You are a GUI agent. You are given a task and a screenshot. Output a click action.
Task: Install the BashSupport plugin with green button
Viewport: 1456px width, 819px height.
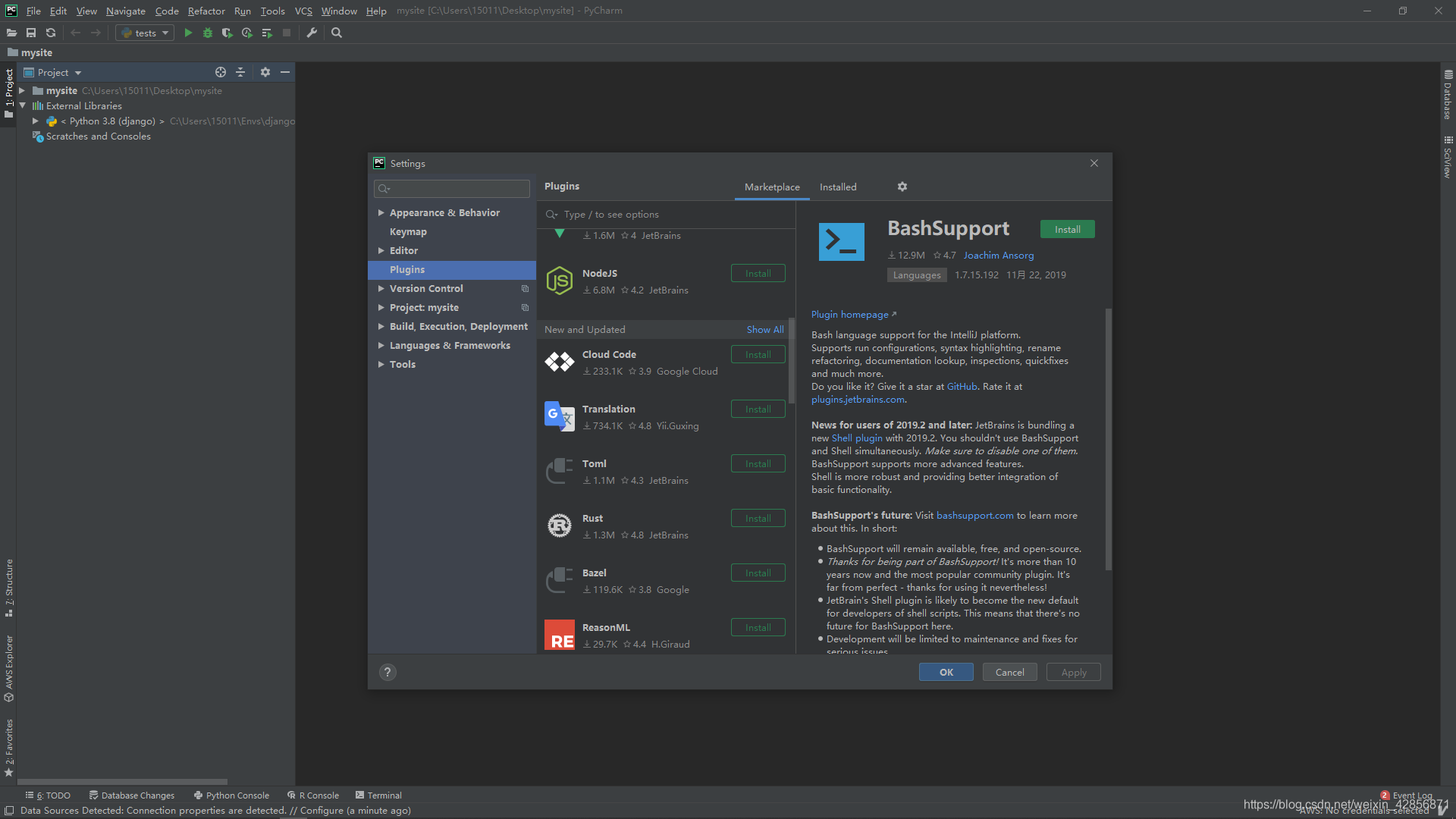click(1067, 229)
